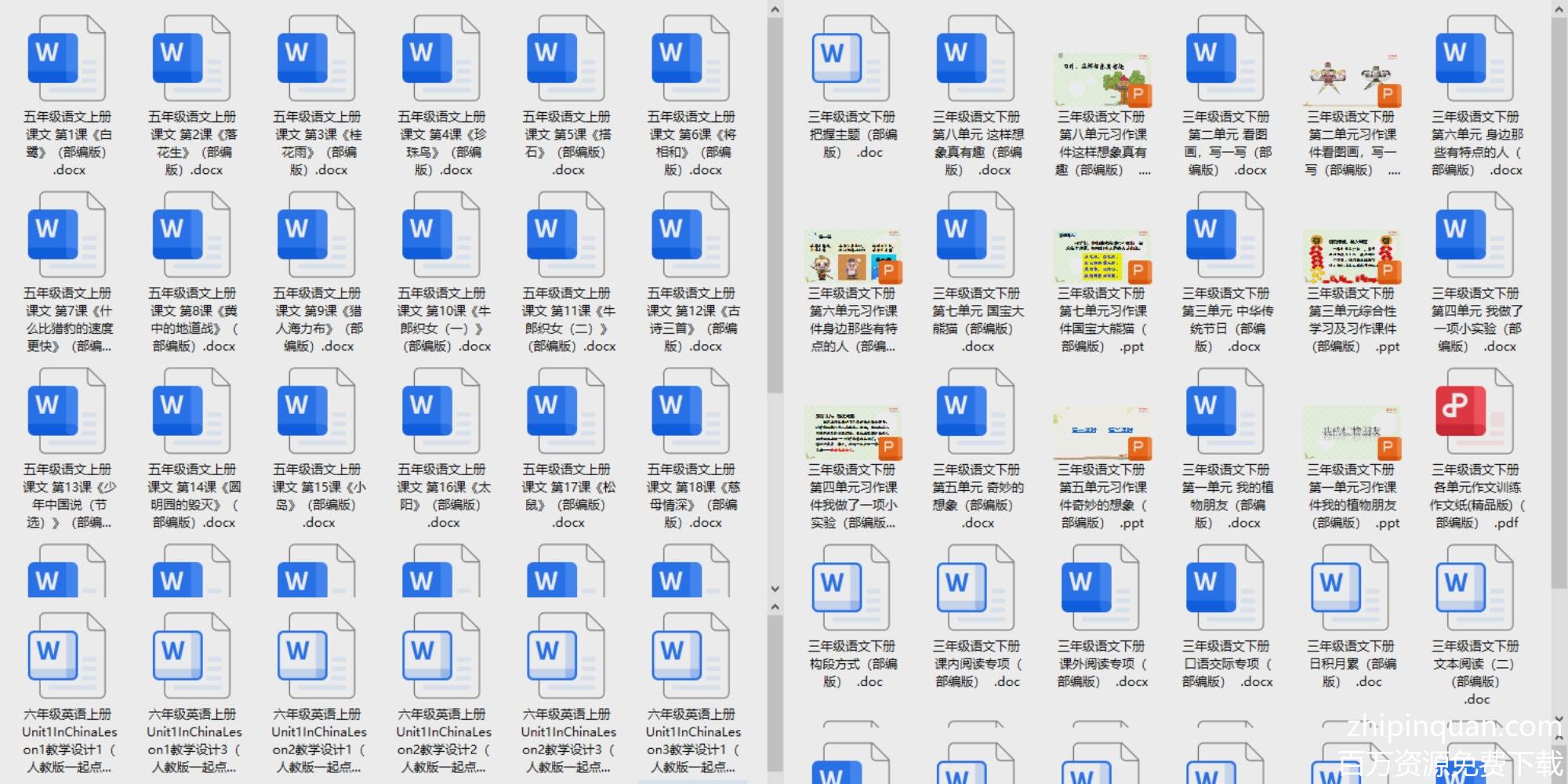Select 第一单元习作课件 我的植物朋友 ppt thumbnail

1352,433
